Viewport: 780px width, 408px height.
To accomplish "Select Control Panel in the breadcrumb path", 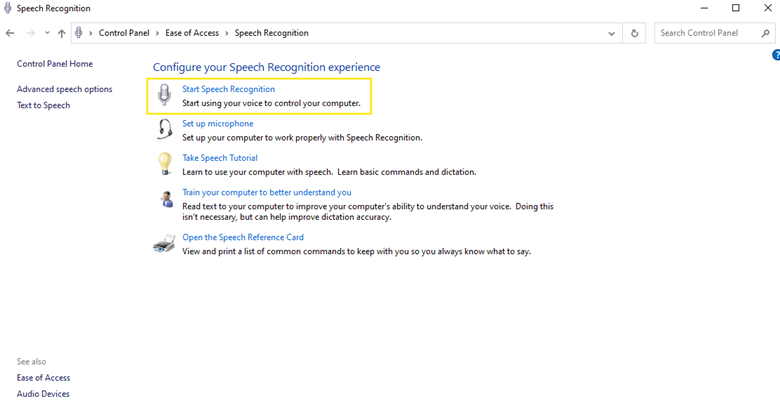I will 125,33.
